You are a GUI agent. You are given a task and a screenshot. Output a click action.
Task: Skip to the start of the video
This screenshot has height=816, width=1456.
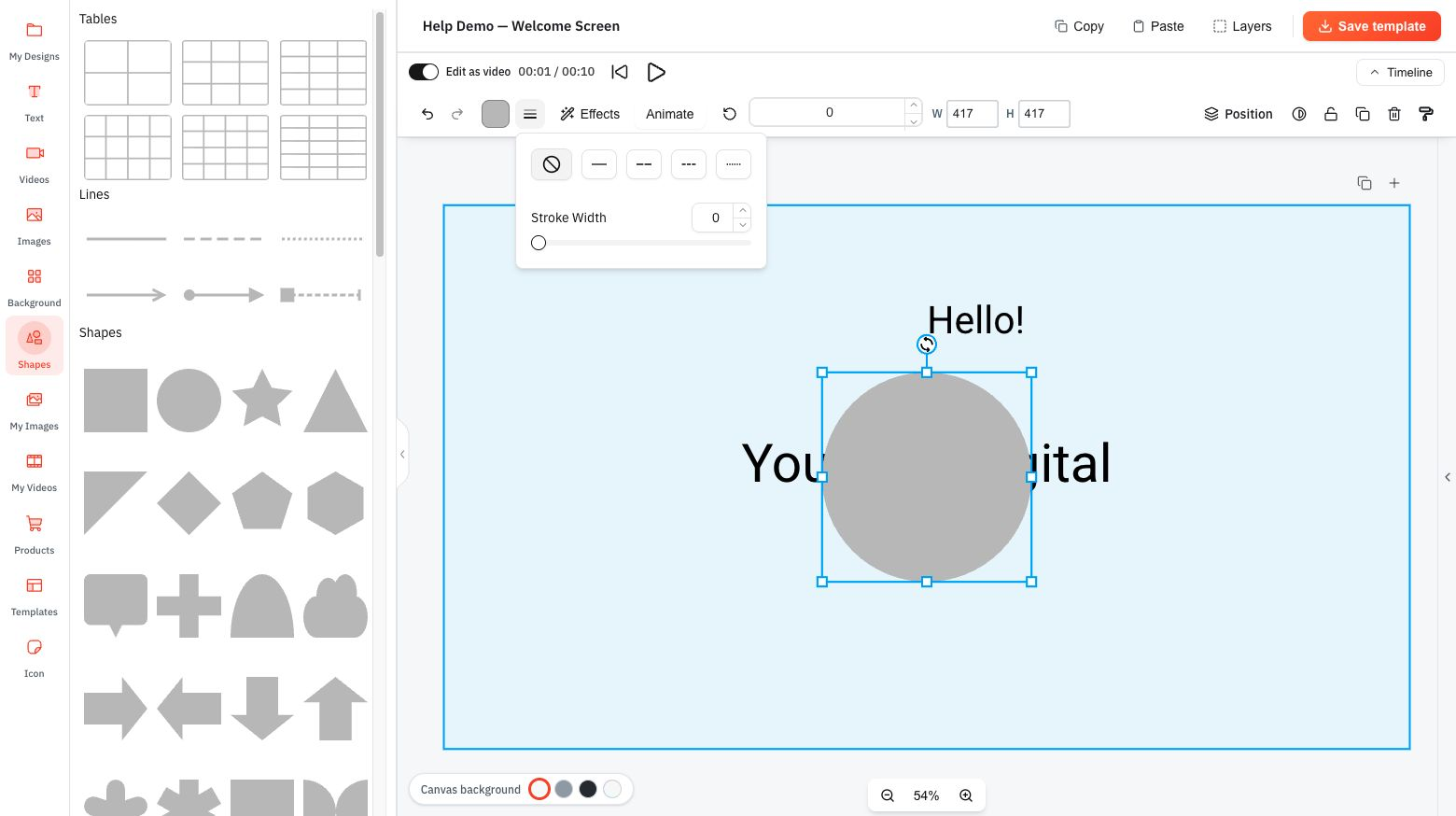click(620, 72)
